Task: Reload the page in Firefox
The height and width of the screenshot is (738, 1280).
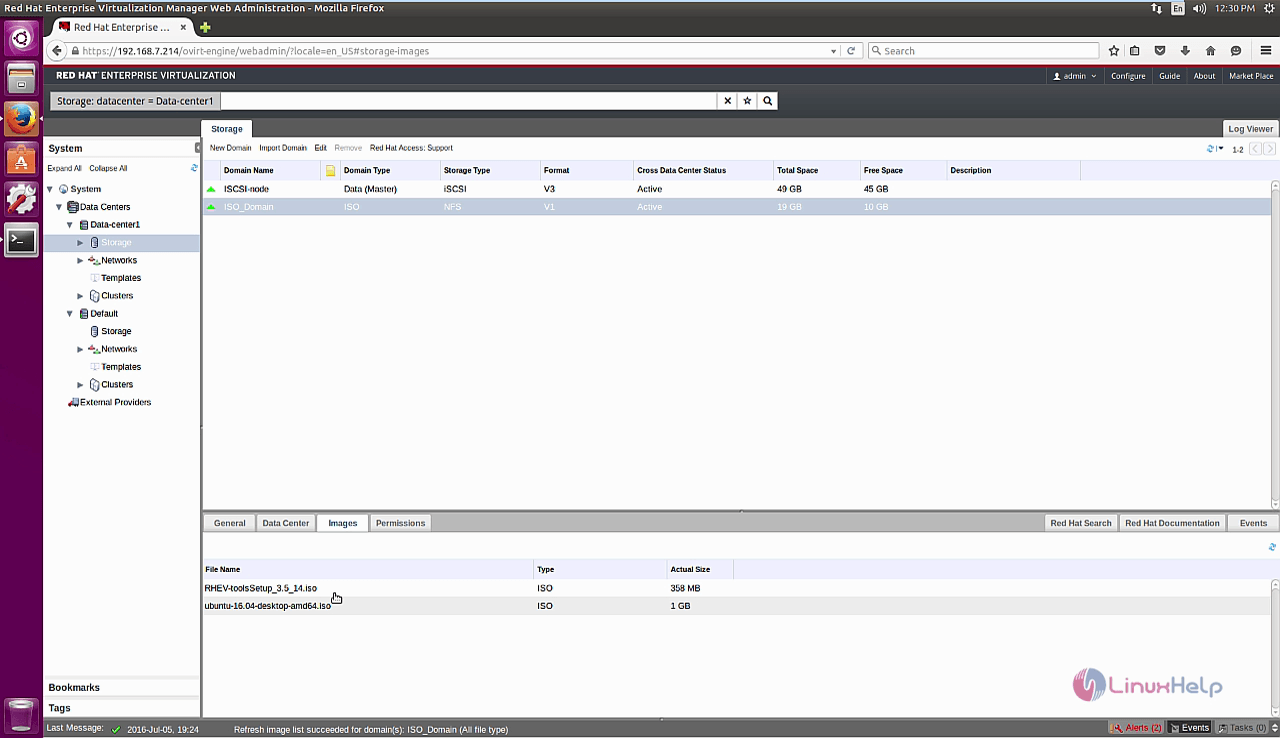Action: point(852,51)
